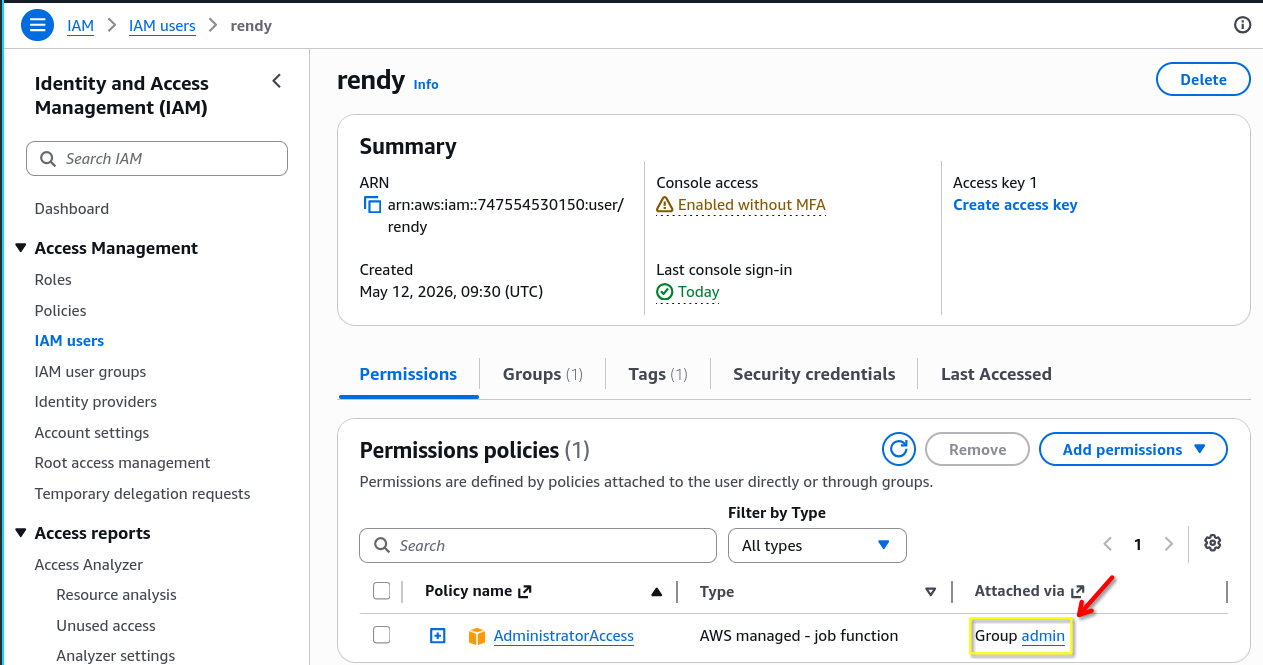
Task: Open IAM users in the sidebar
Action: pyautogui.click(x=69, y=341)
